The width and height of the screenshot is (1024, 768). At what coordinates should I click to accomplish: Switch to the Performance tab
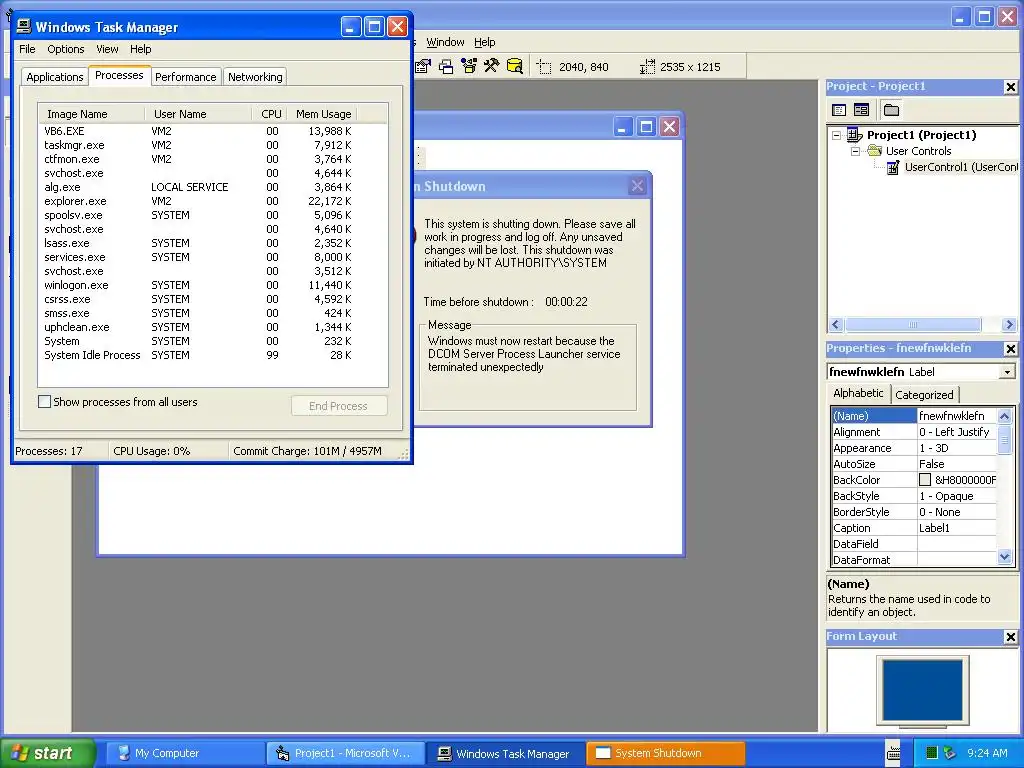[x=185, y=76]
